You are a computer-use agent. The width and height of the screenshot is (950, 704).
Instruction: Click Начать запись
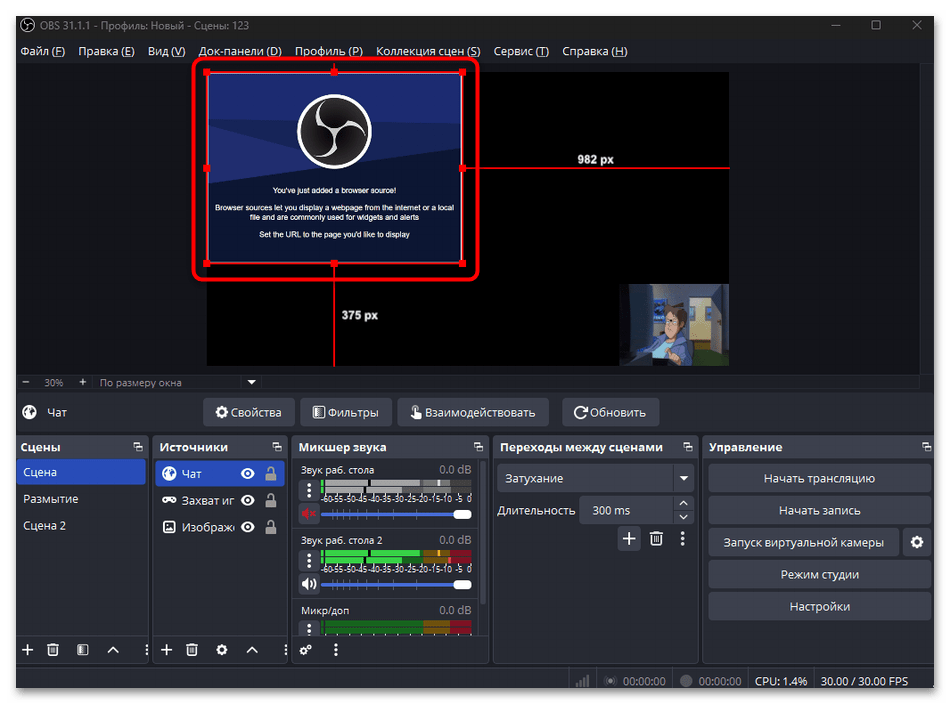819,511
